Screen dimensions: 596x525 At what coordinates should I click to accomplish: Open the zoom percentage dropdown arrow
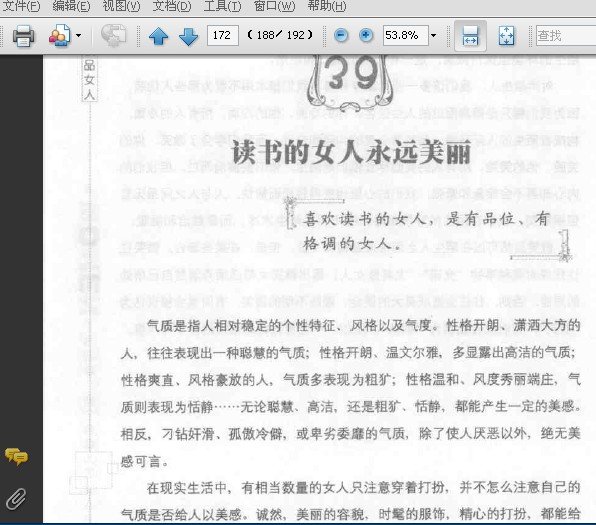pyautogui.click(x=433, y=36)
